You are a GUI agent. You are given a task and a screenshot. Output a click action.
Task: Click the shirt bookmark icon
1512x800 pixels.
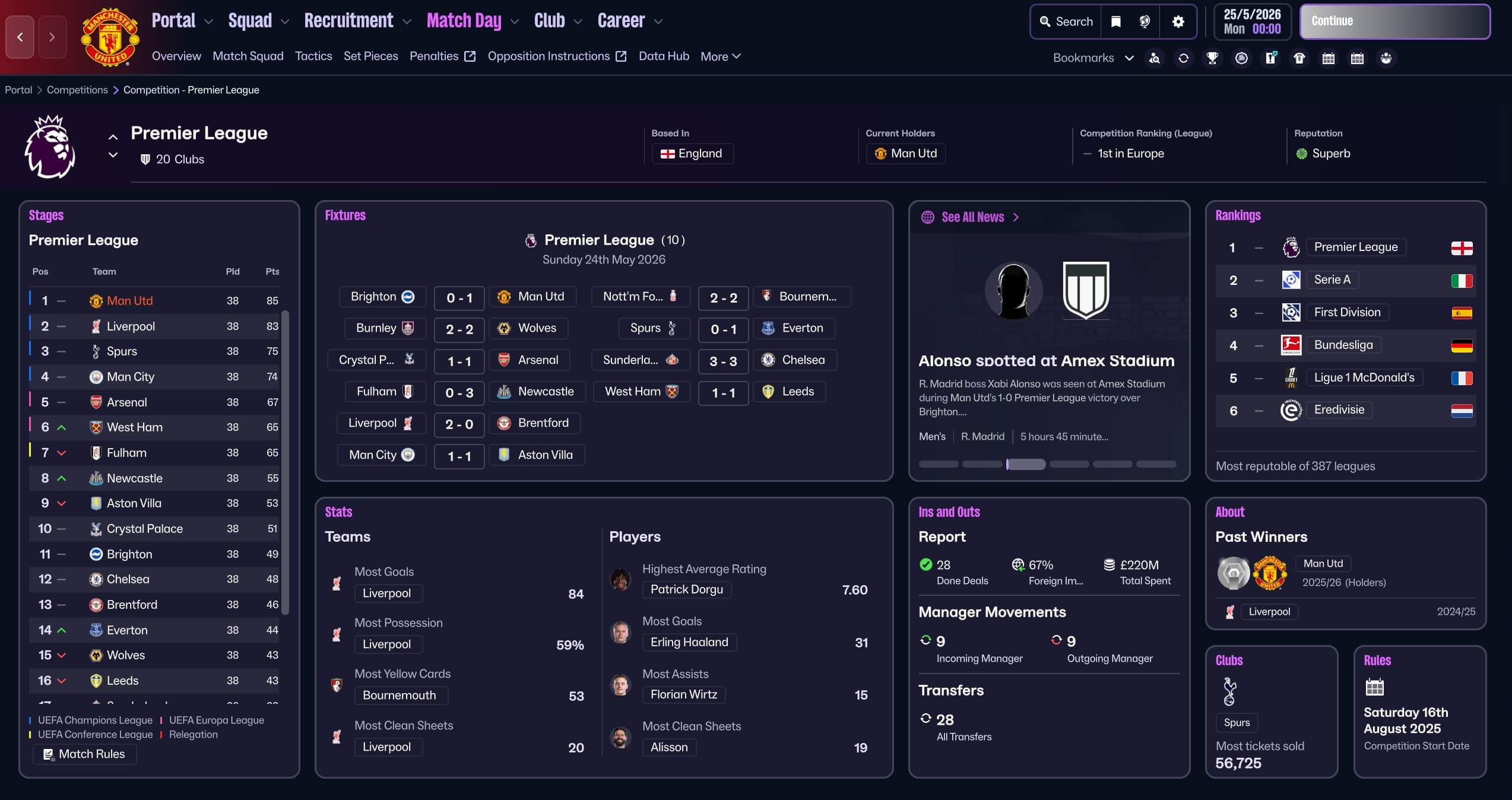pyautogui.click(x=1299, y=58)
